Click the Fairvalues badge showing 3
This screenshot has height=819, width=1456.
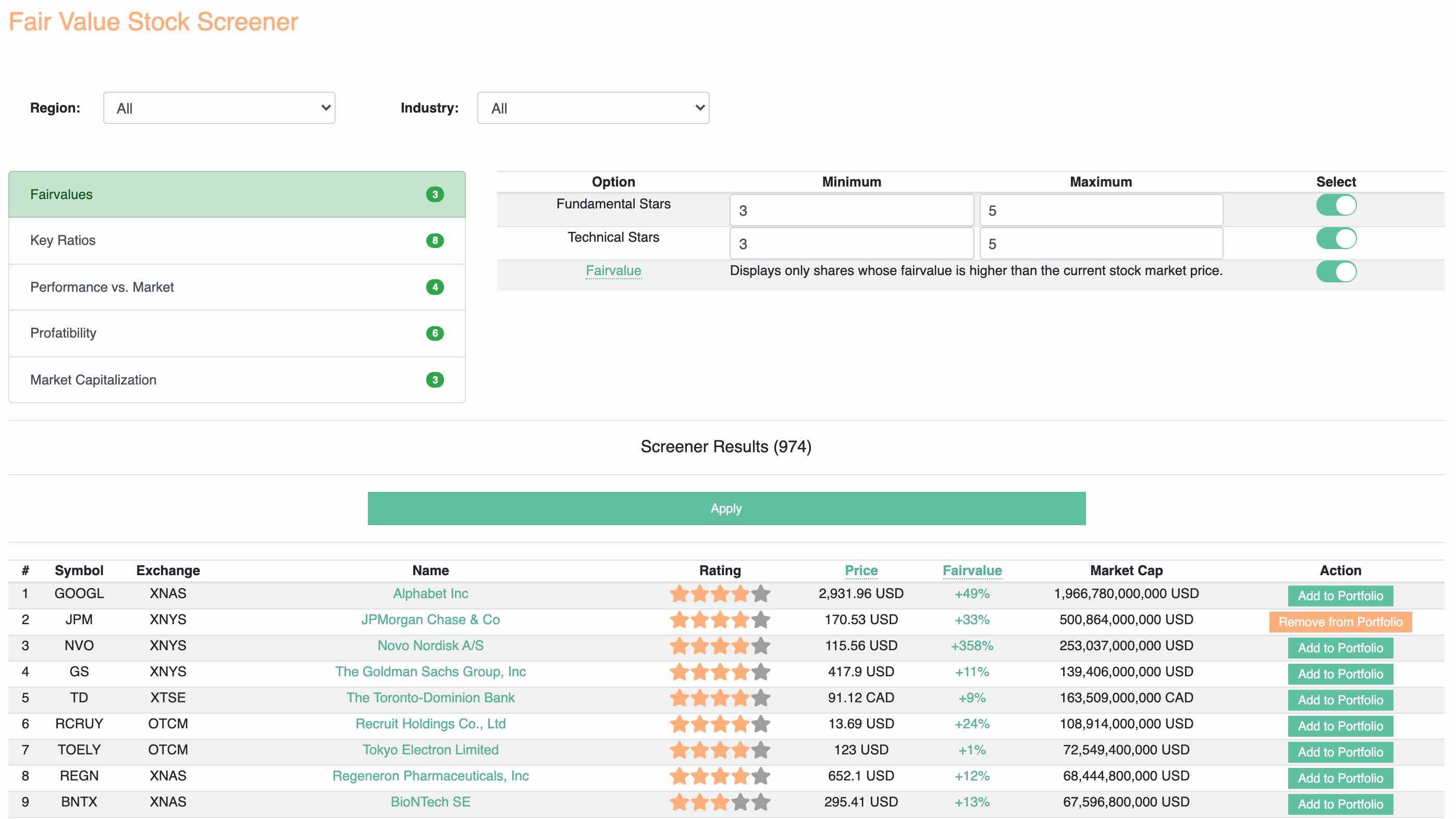tap(435, 194)
